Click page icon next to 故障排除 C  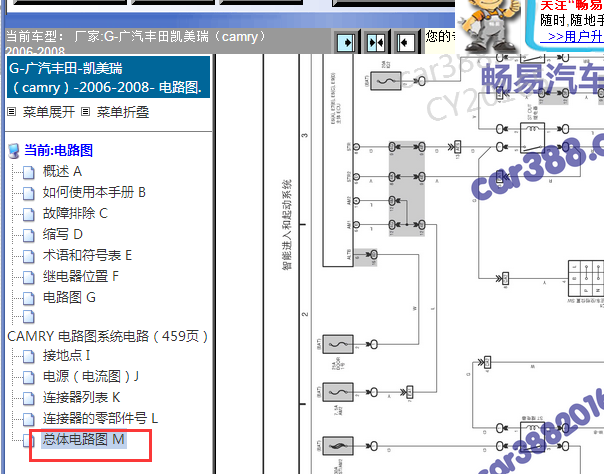29,214
